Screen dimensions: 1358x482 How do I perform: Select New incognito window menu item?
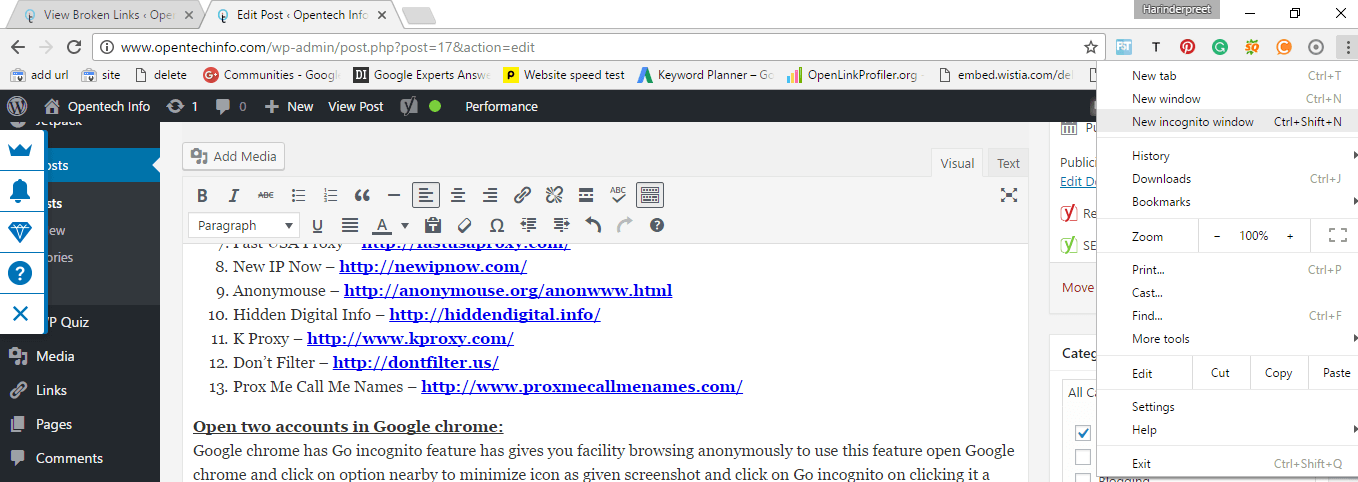(x=1227, y=121)
